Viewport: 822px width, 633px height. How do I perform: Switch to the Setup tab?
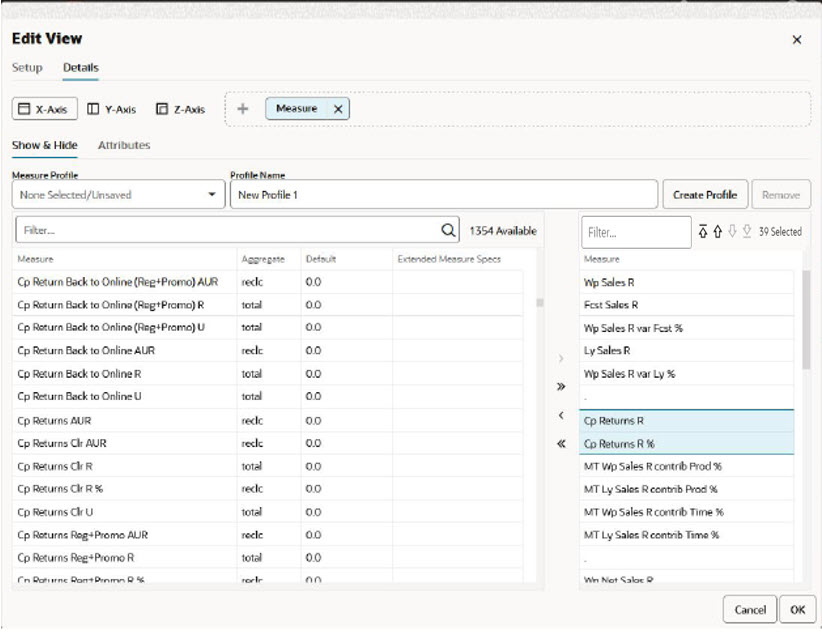click(x=27, y=68)
